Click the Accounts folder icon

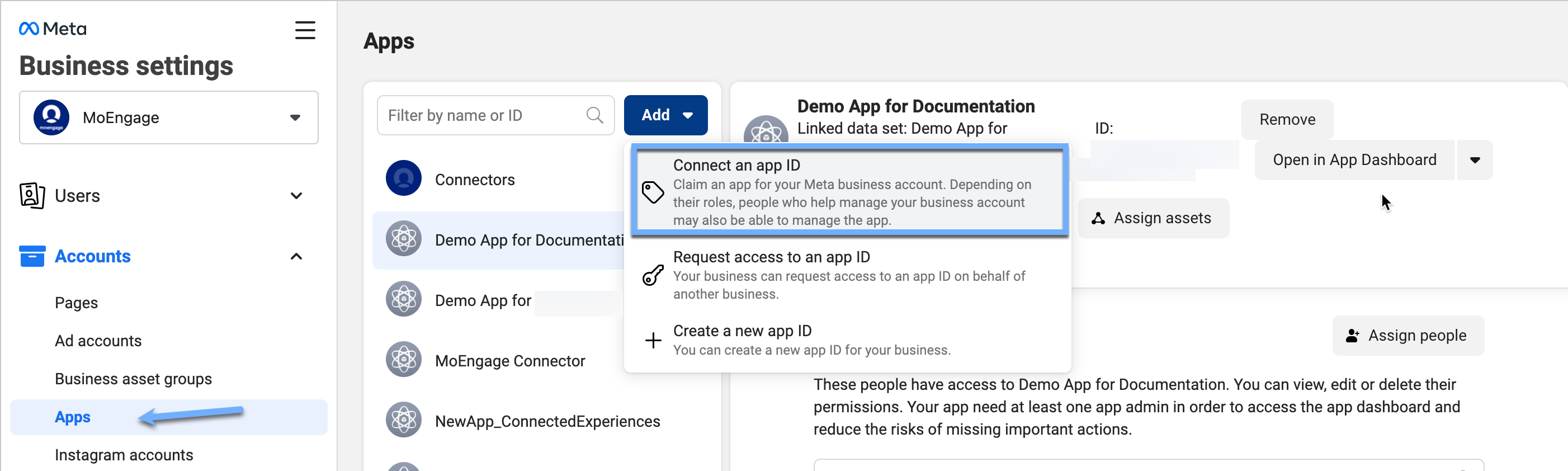coord(32,256)
